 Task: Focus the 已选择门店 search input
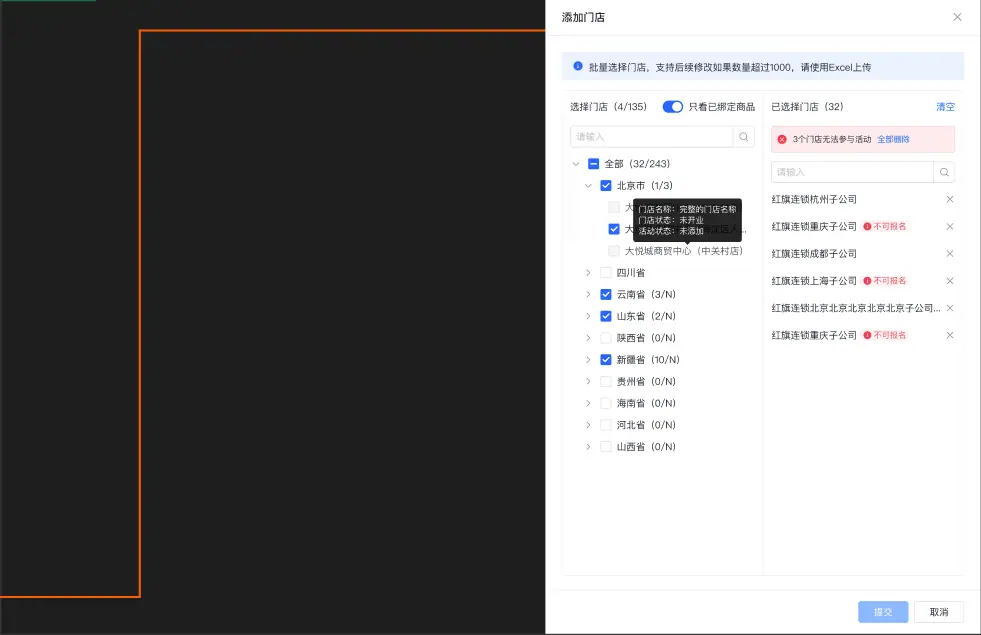[x=852, y=172]
